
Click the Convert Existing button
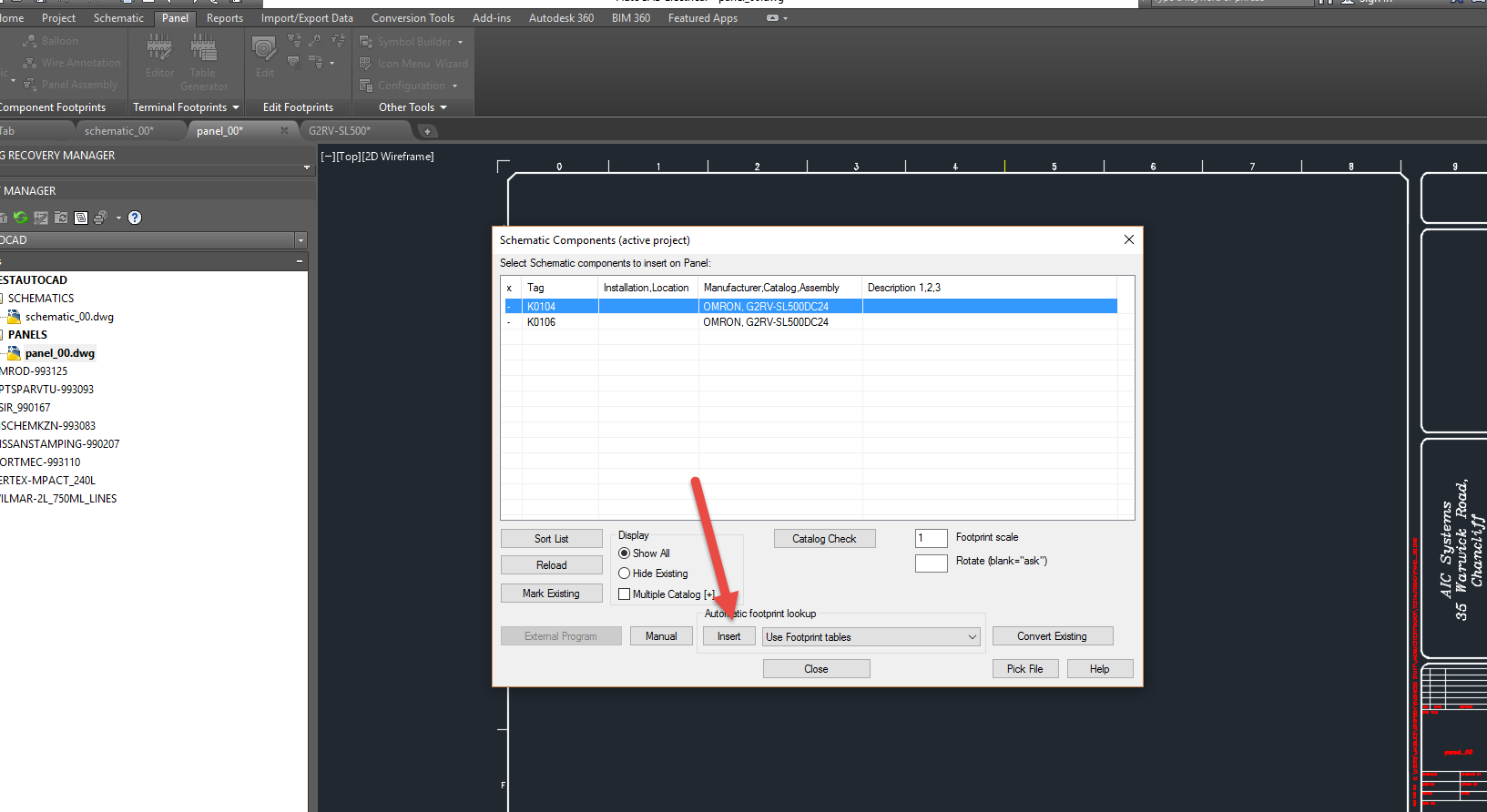pos(1052,636)
